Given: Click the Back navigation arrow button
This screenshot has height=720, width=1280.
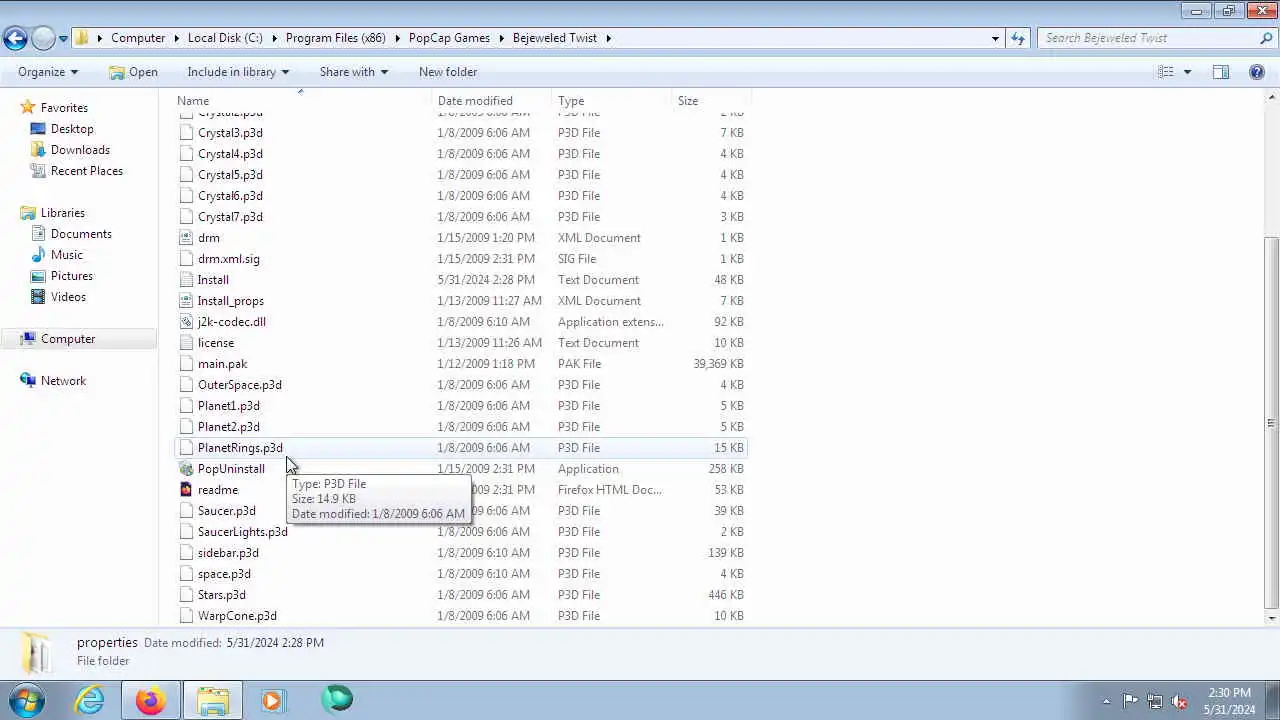Looking at the screenshot, I should click(x=15, y=38).
